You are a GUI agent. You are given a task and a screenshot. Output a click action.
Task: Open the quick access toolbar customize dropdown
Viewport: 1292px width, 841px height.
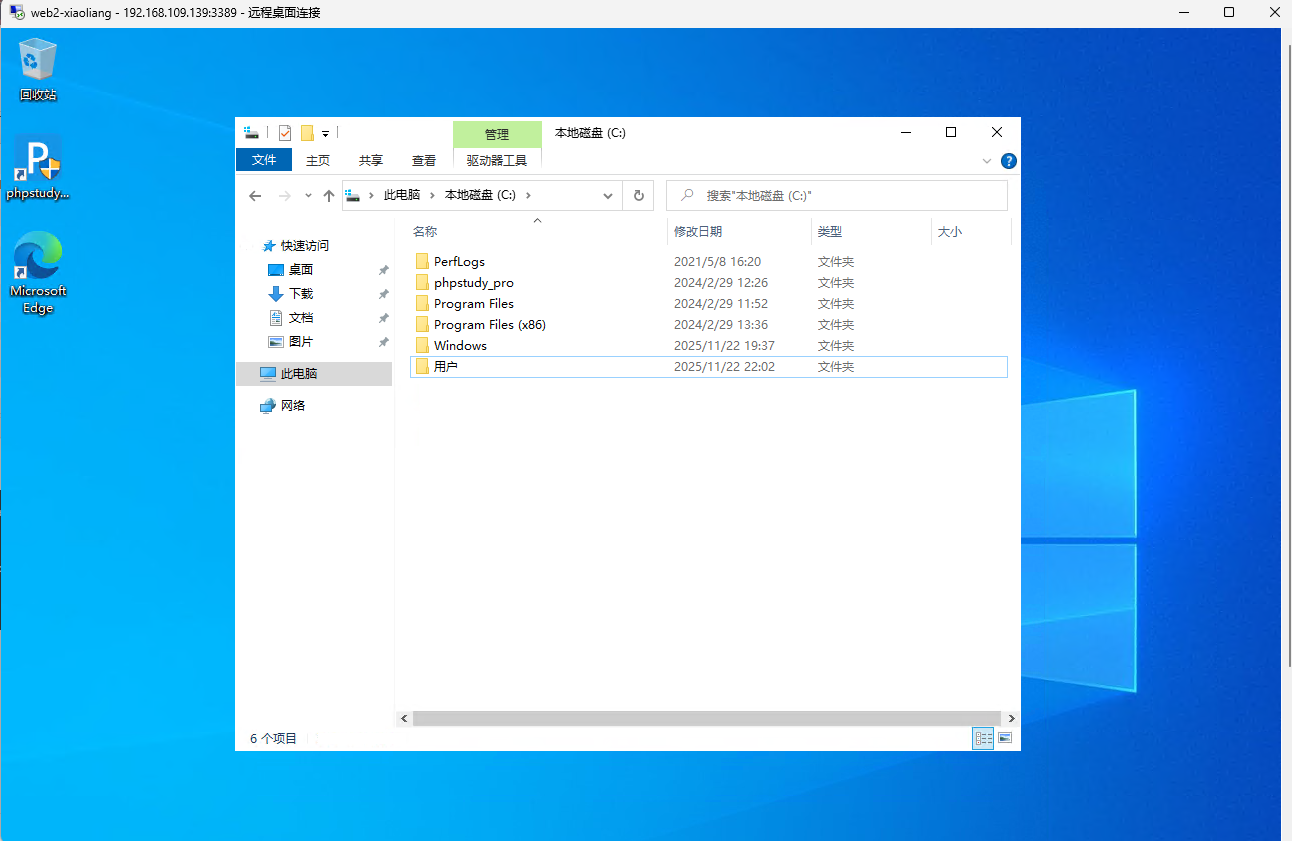tap(325, 134)
